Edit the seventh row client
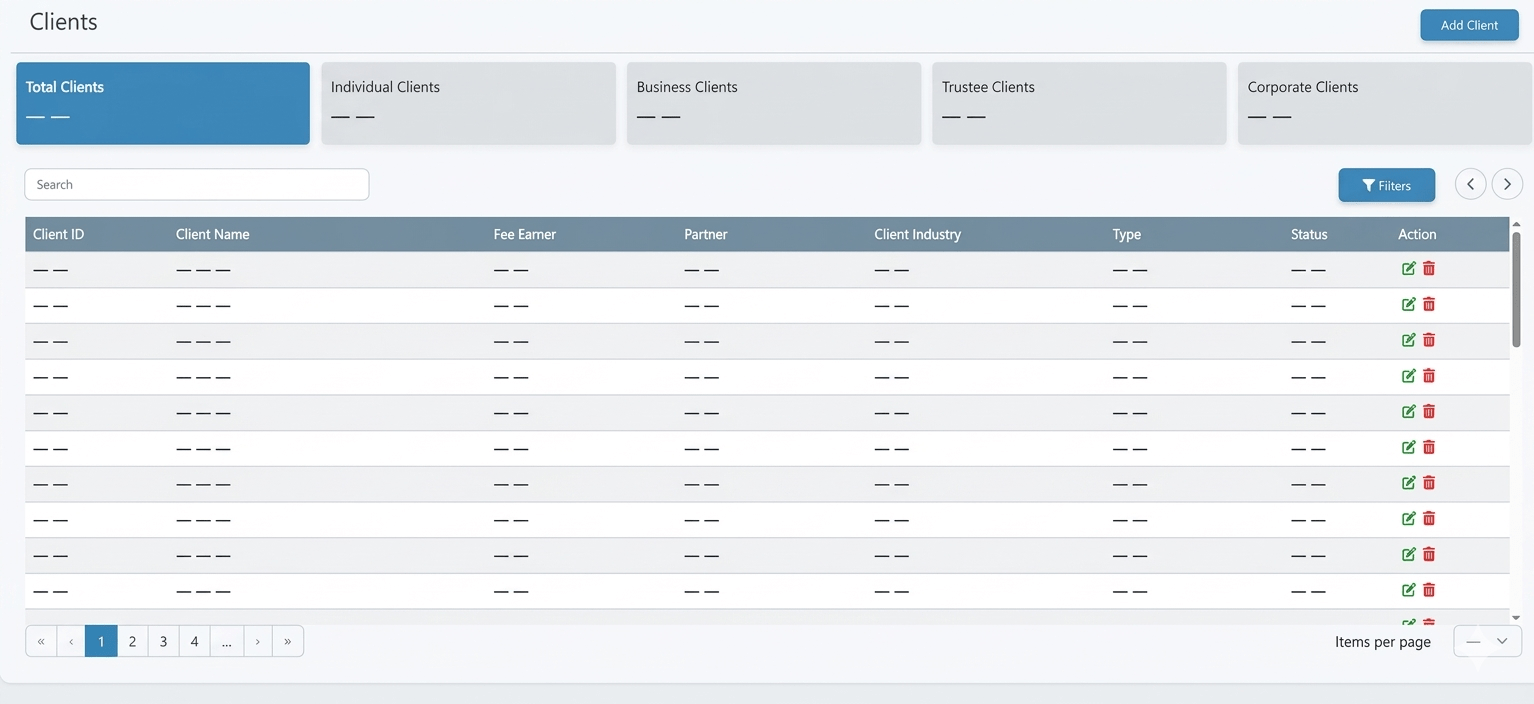The image size is (1534, 704). coord(1408,483)
